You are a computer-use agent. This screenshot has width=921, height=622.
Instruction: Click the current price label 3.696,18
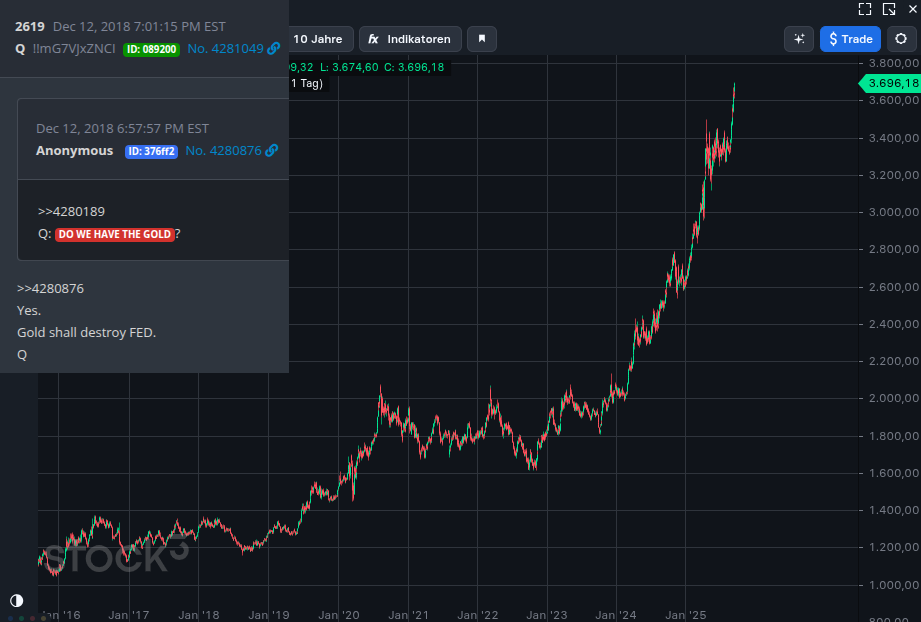coord(890,83)
